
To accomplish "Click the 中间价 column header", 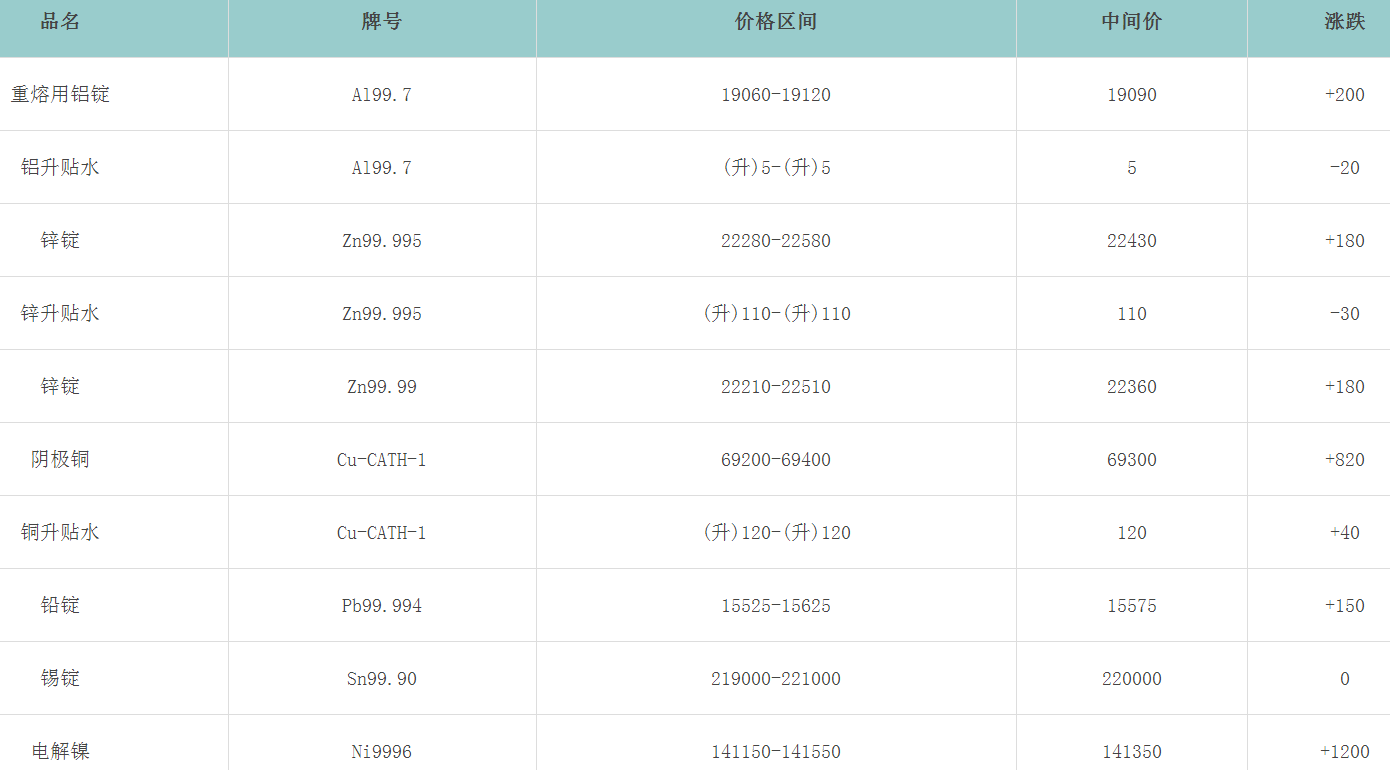I will click(x=1131, y=22).
